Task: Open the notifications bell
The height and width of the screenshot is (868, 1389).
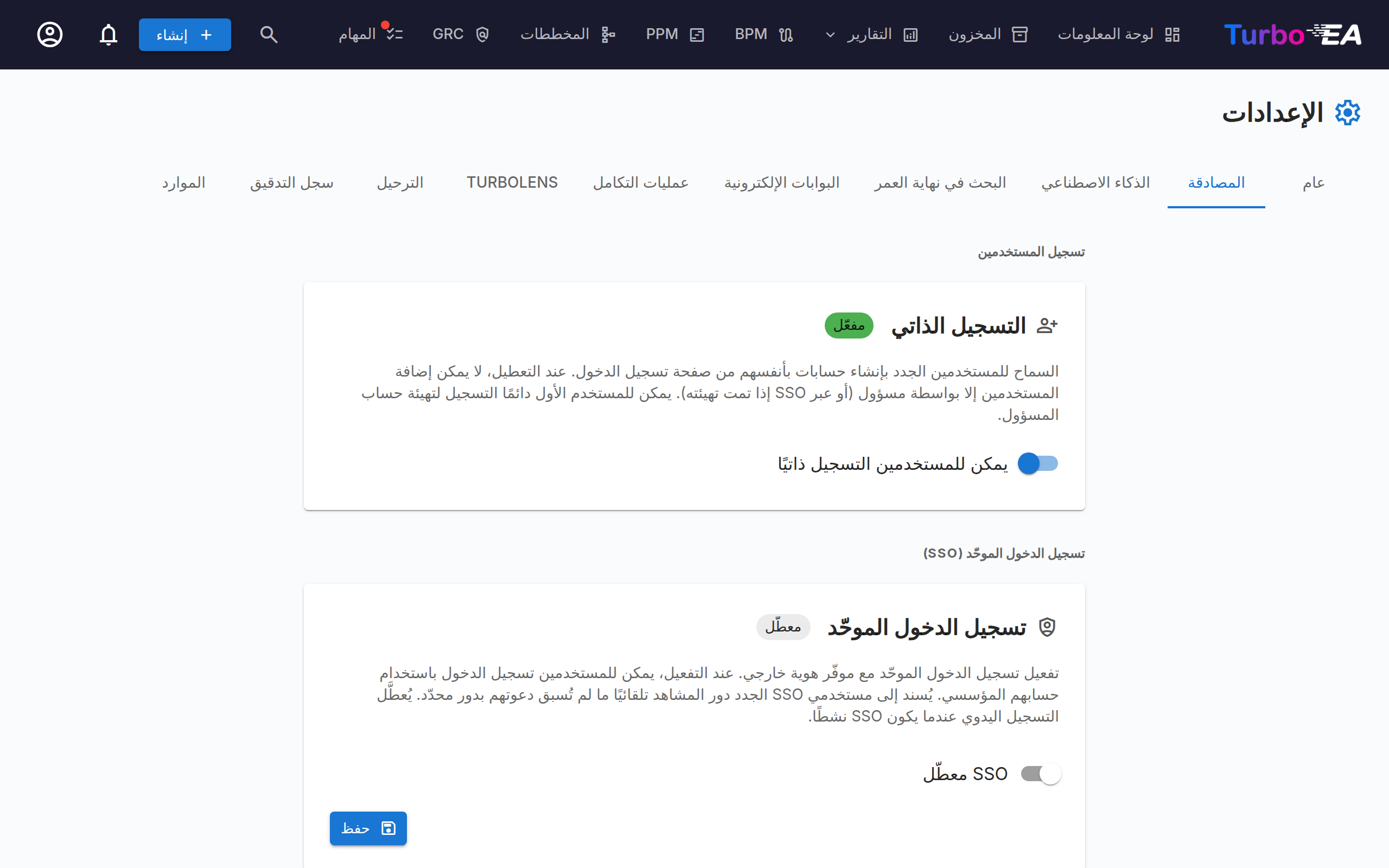Action: (x=109, y=34)
